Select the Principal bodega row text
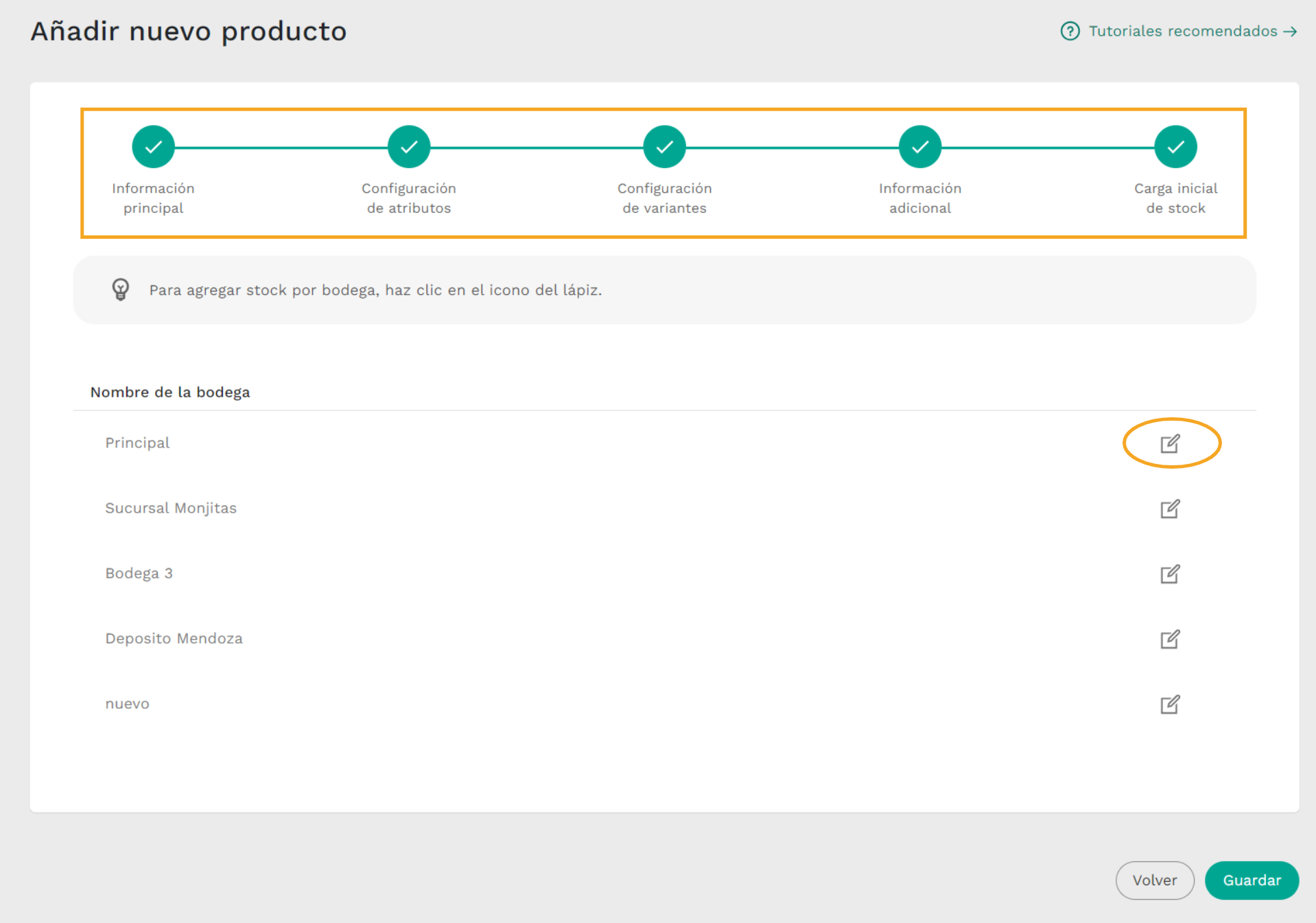The image size is (1316, 923). tap(137, 443)
